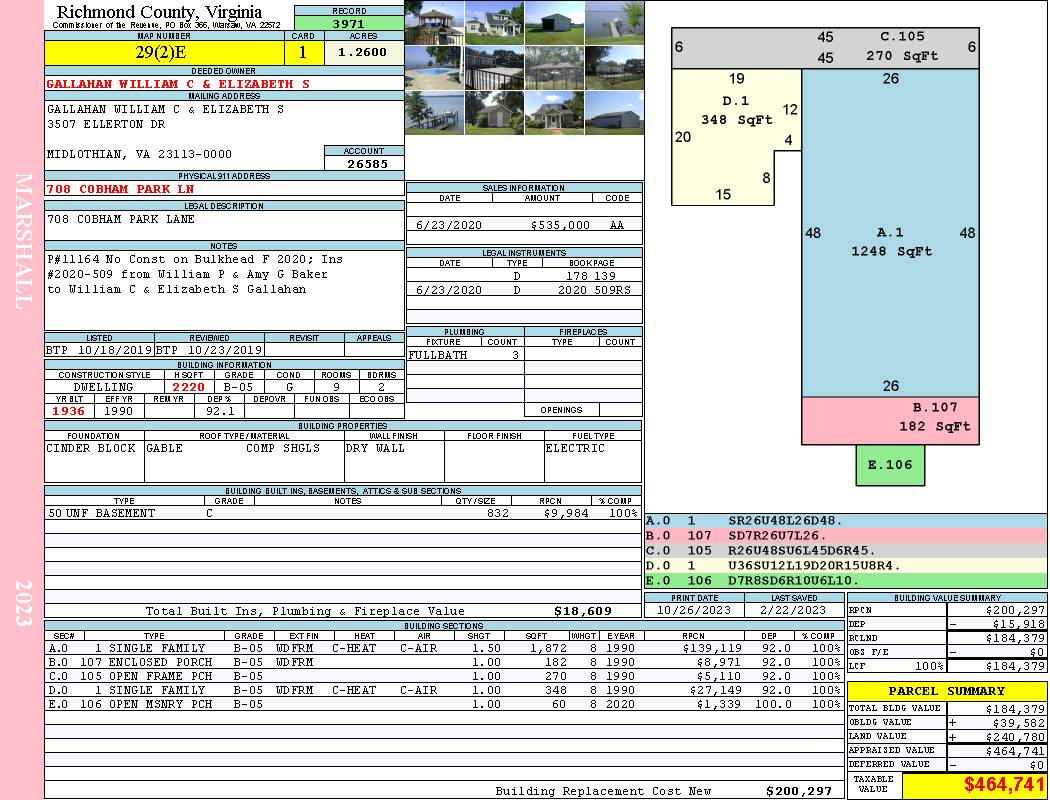Click the physical address 708 COBHAM PARK LN

[121, 189]
